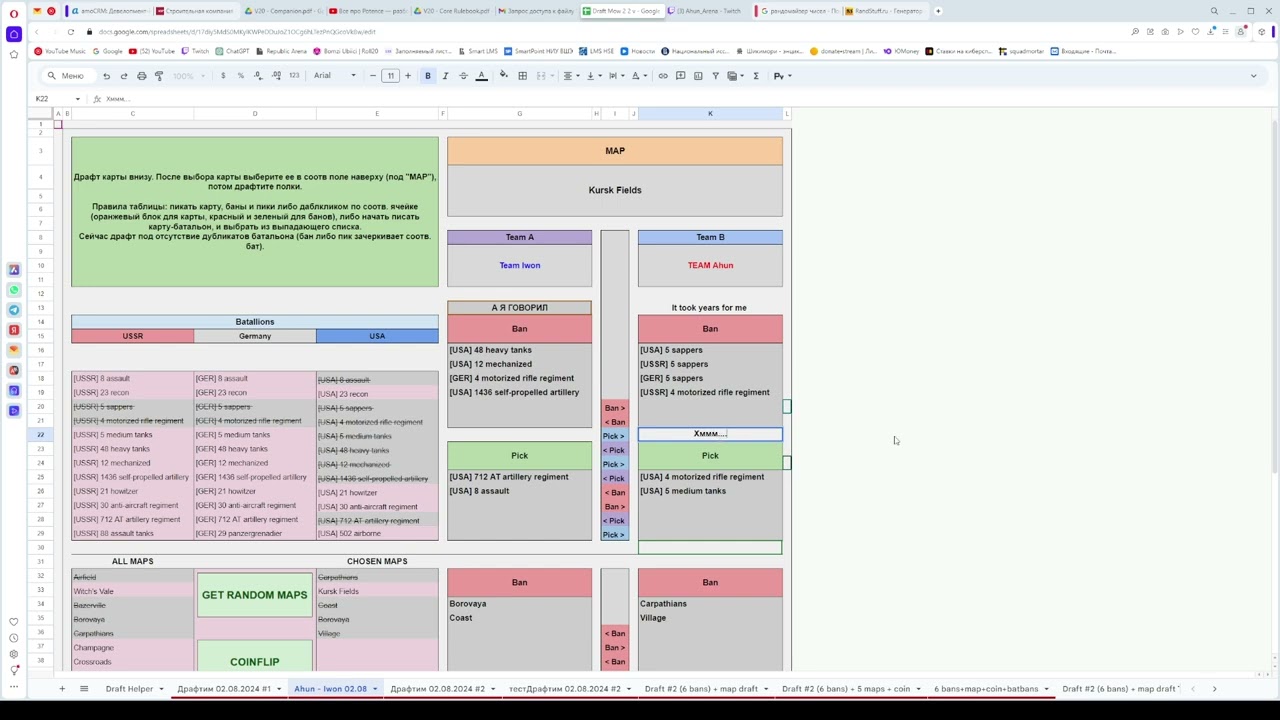Click the font size field

(x=390, y=76)
